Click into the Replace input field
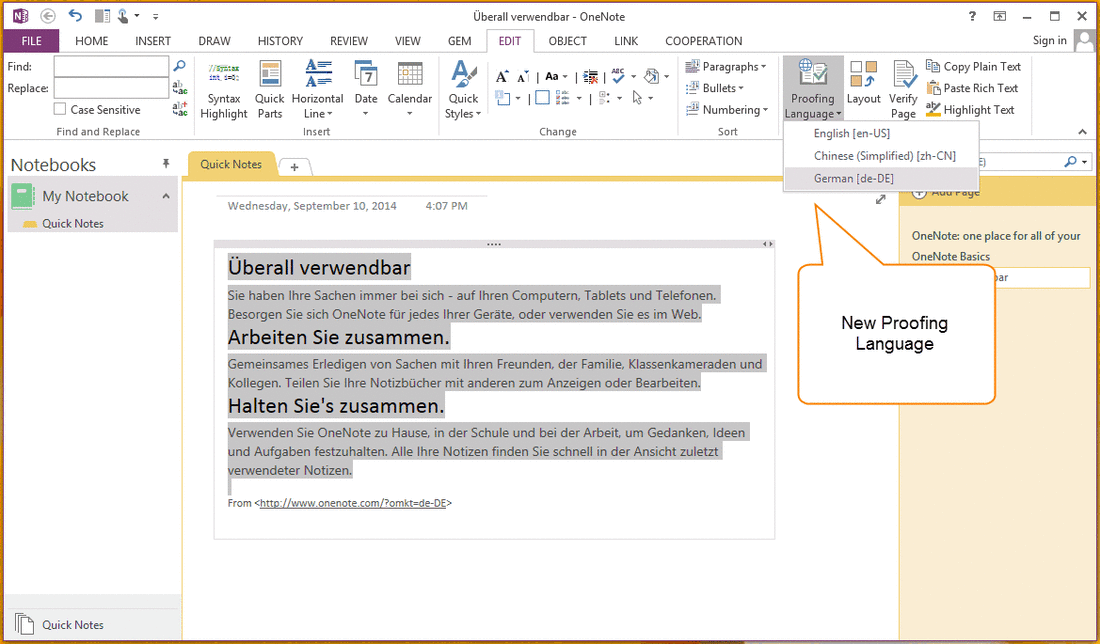This screenshot has width=1100, height=644. click(111, 88)
